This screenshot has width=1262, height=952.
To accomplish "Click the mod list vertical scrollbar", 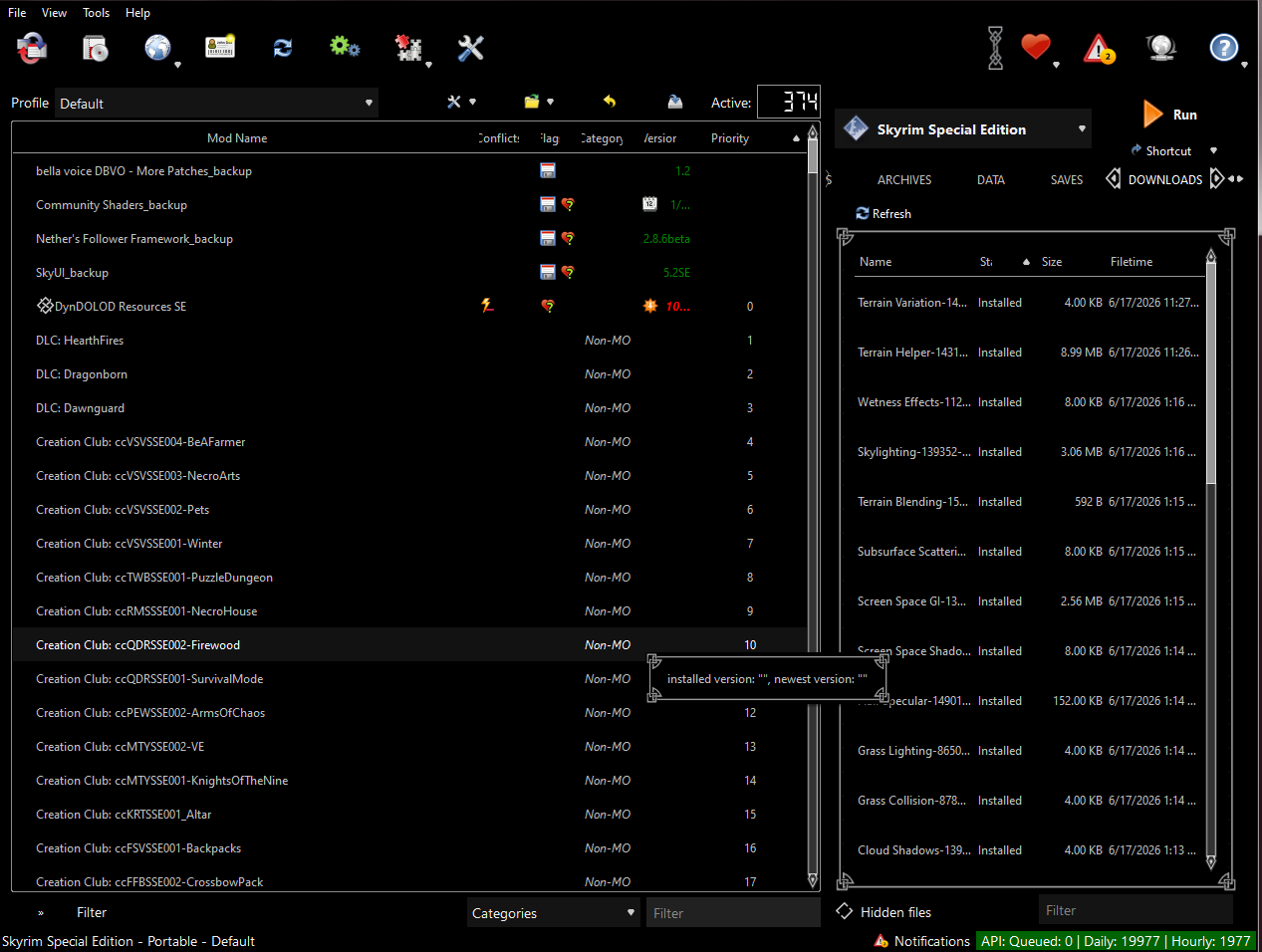I will tap(813, 506).
